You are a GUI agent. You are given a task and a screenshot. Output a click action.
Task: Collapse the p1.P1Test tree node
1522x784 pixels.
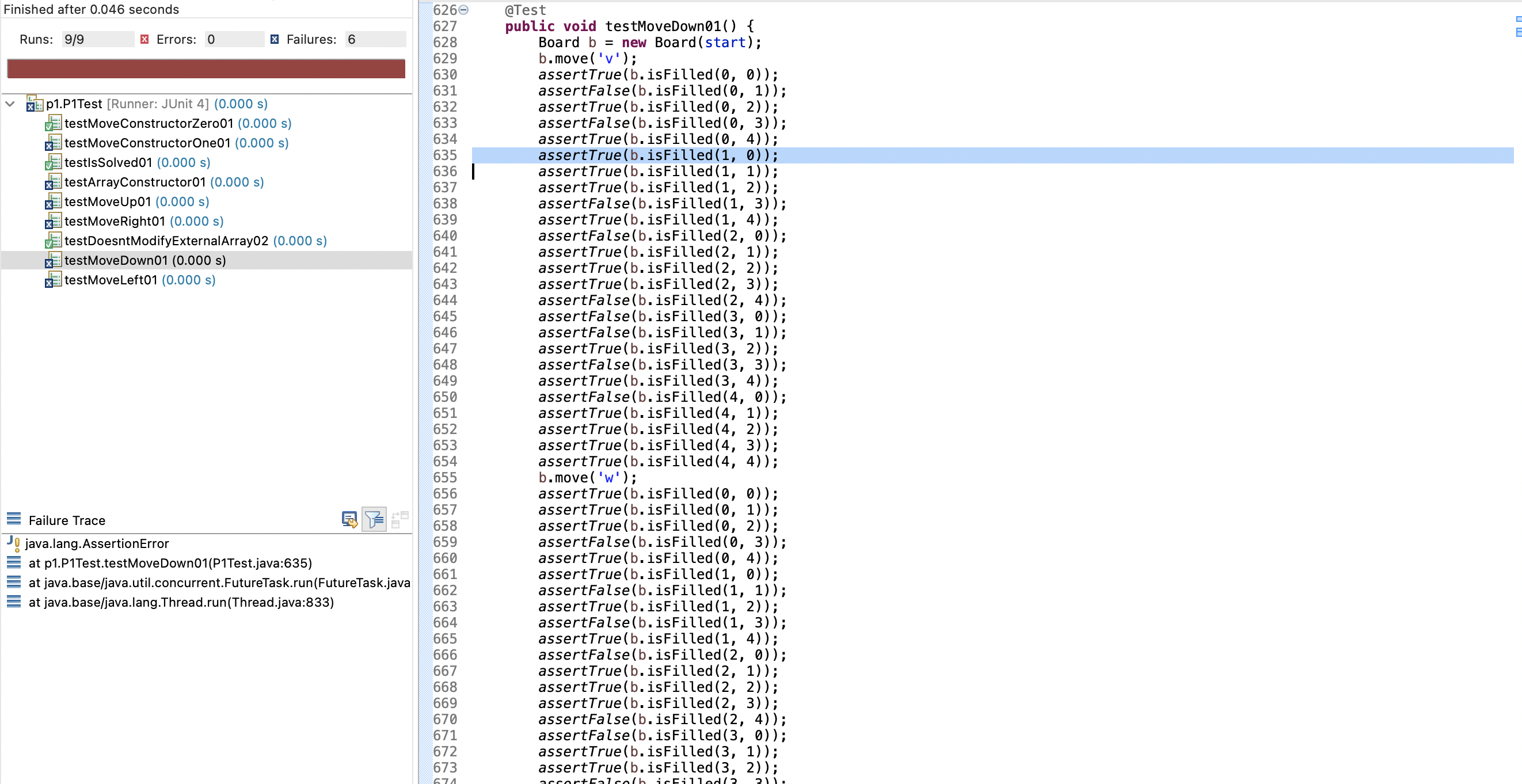click(10, 104)
